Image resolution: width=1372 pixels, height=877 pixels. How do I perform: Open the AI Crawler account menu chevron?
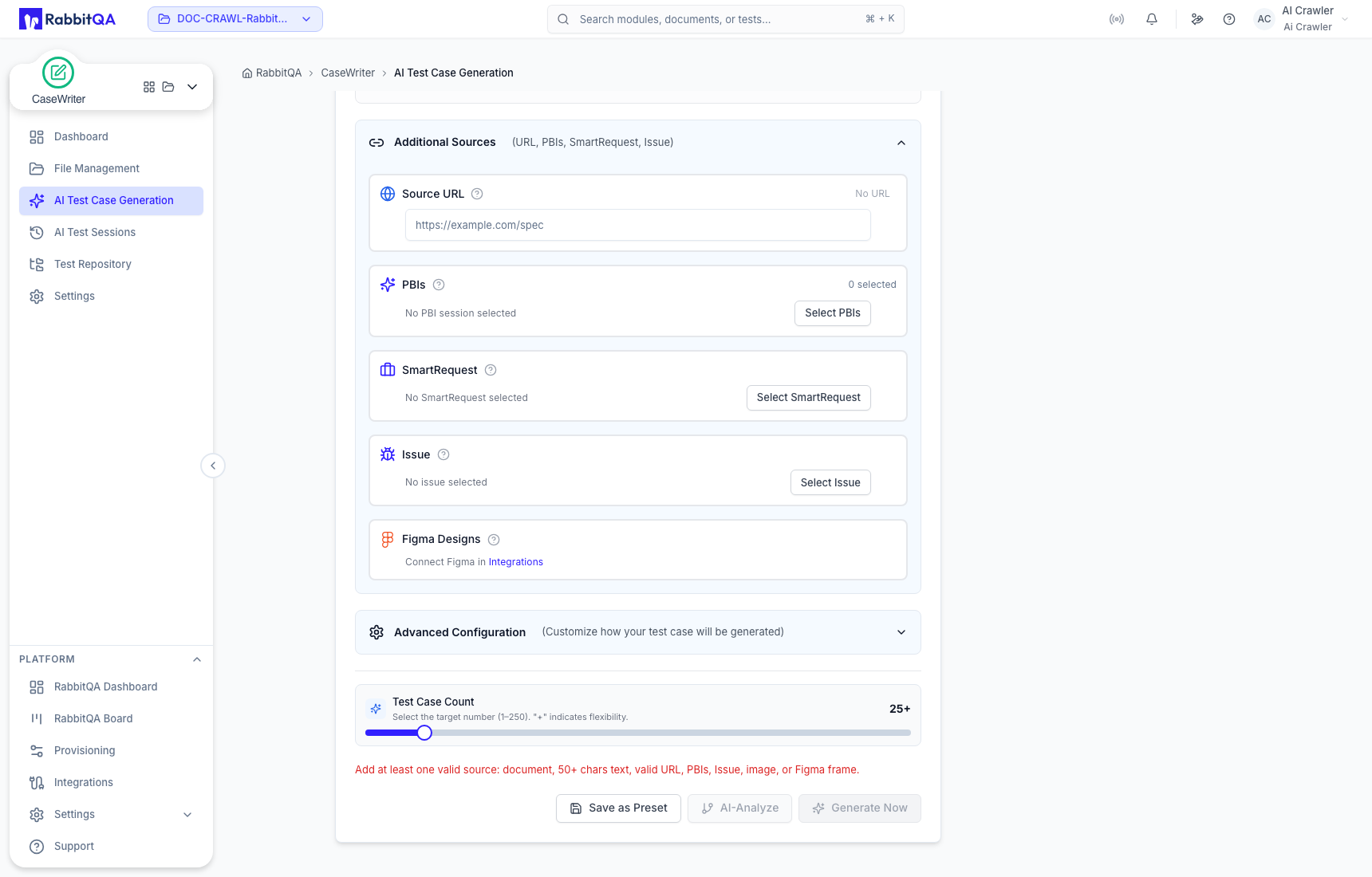click(1345, 19)
